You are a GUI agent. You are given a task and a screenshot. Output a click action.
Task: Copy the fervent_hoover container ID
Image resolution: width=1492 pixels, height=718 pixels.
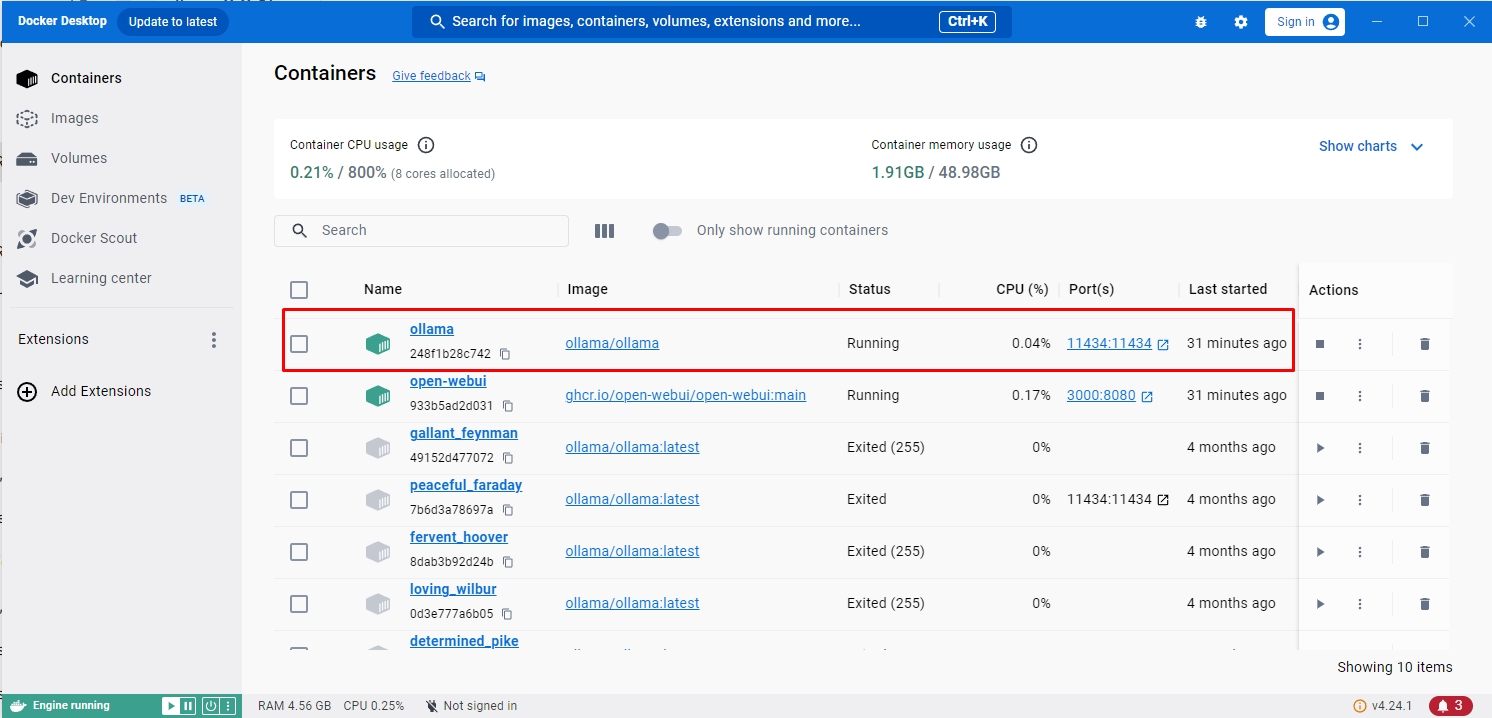click(508, 562)
